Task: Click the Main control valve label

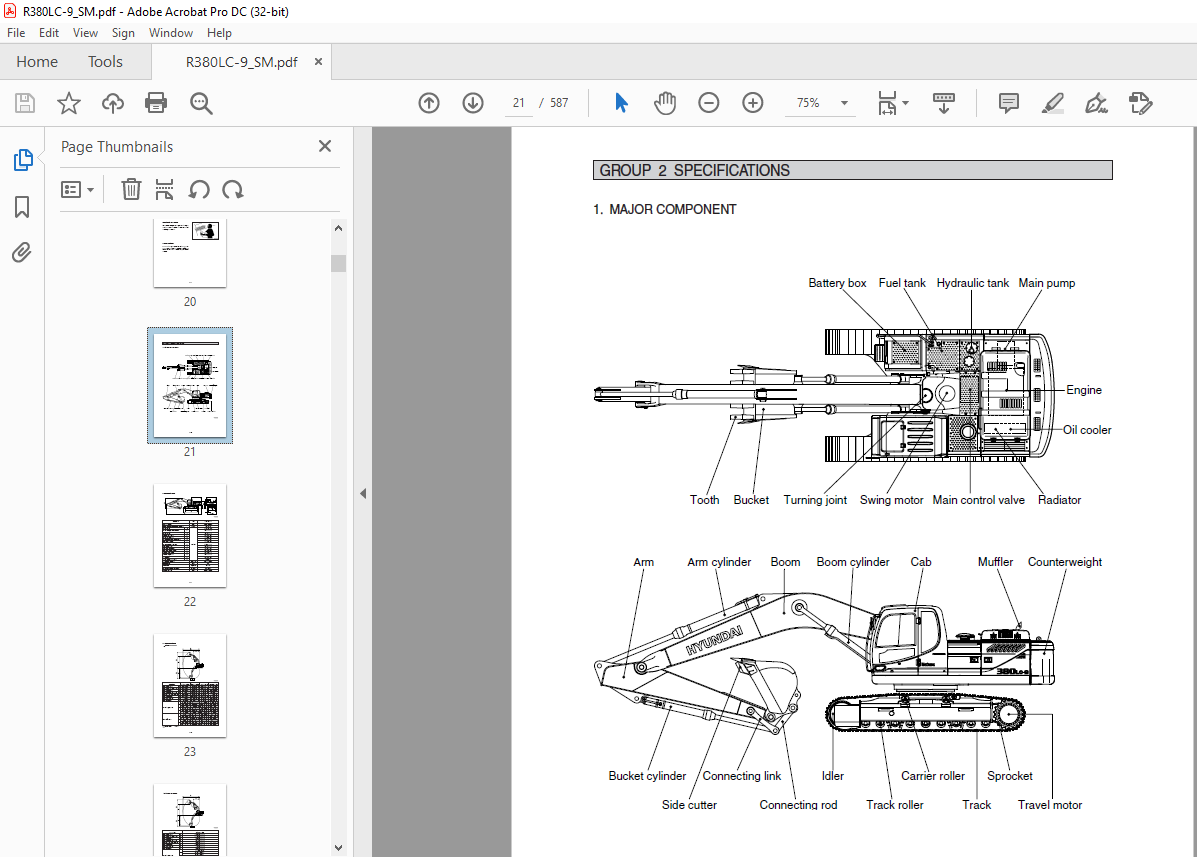Action: point(979,500)
